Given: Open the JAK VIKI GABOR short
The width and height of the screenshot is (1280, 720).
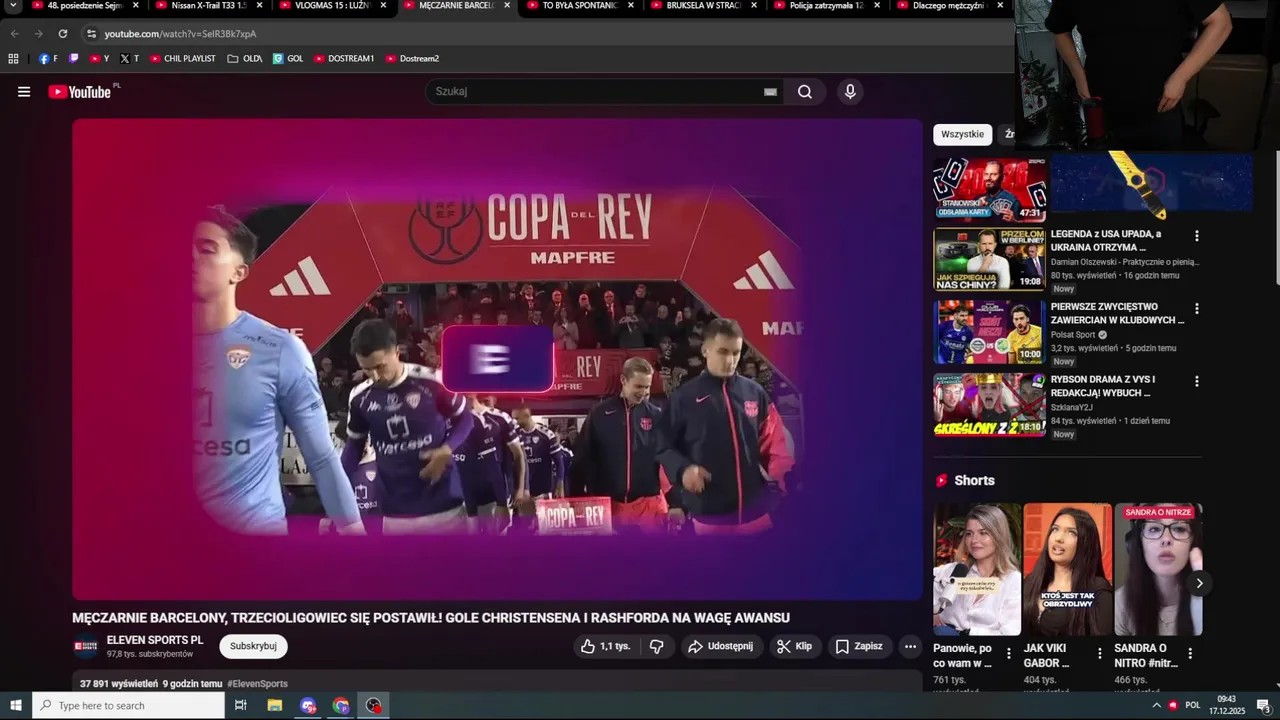Looking at the screenshot, I should click(x=1067, y=569).
